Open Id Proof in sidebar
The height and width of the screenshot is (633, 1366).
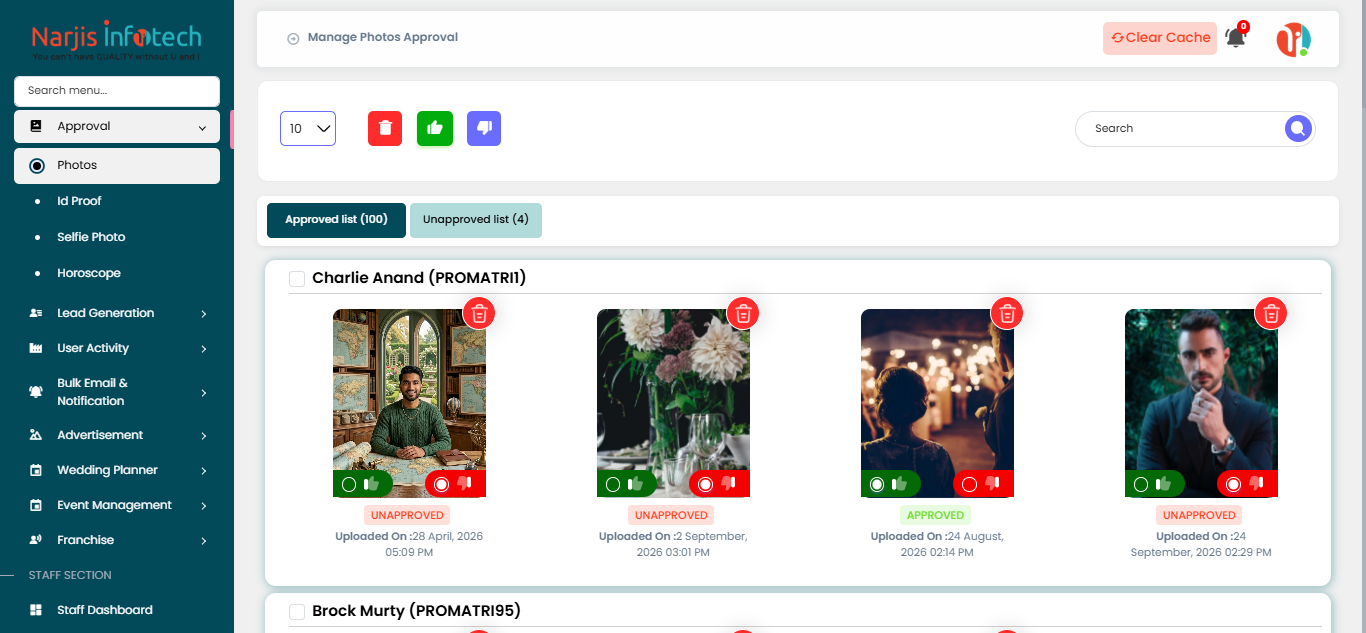coord(79,201)
